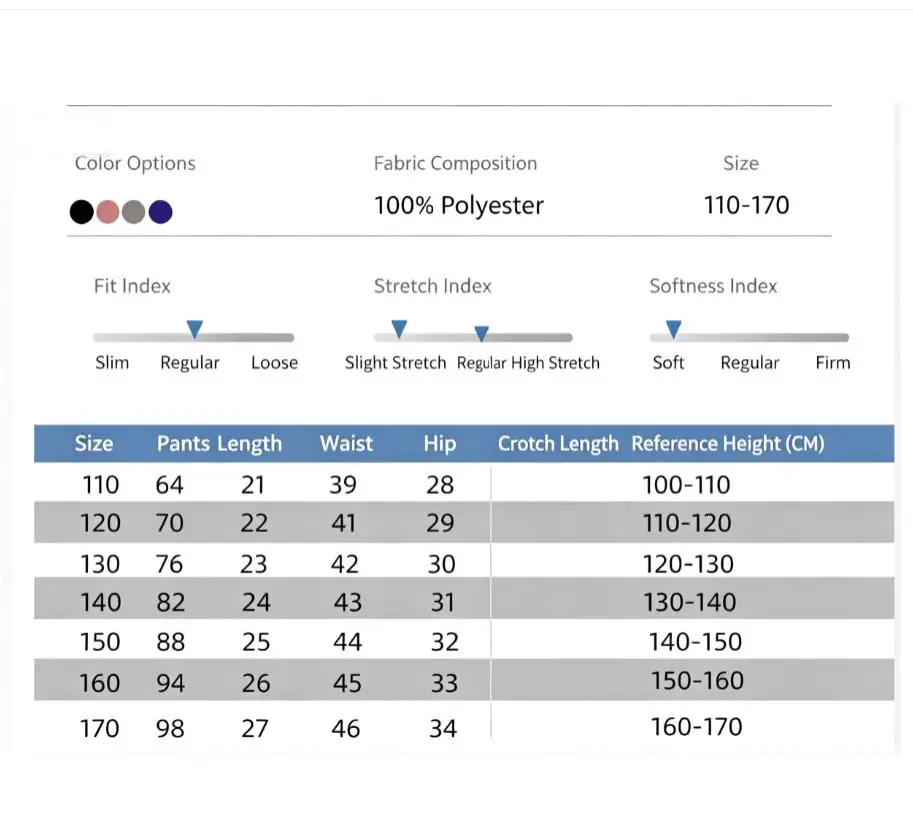
Task: Select the pink color swatch
Action: coord(108,211)
